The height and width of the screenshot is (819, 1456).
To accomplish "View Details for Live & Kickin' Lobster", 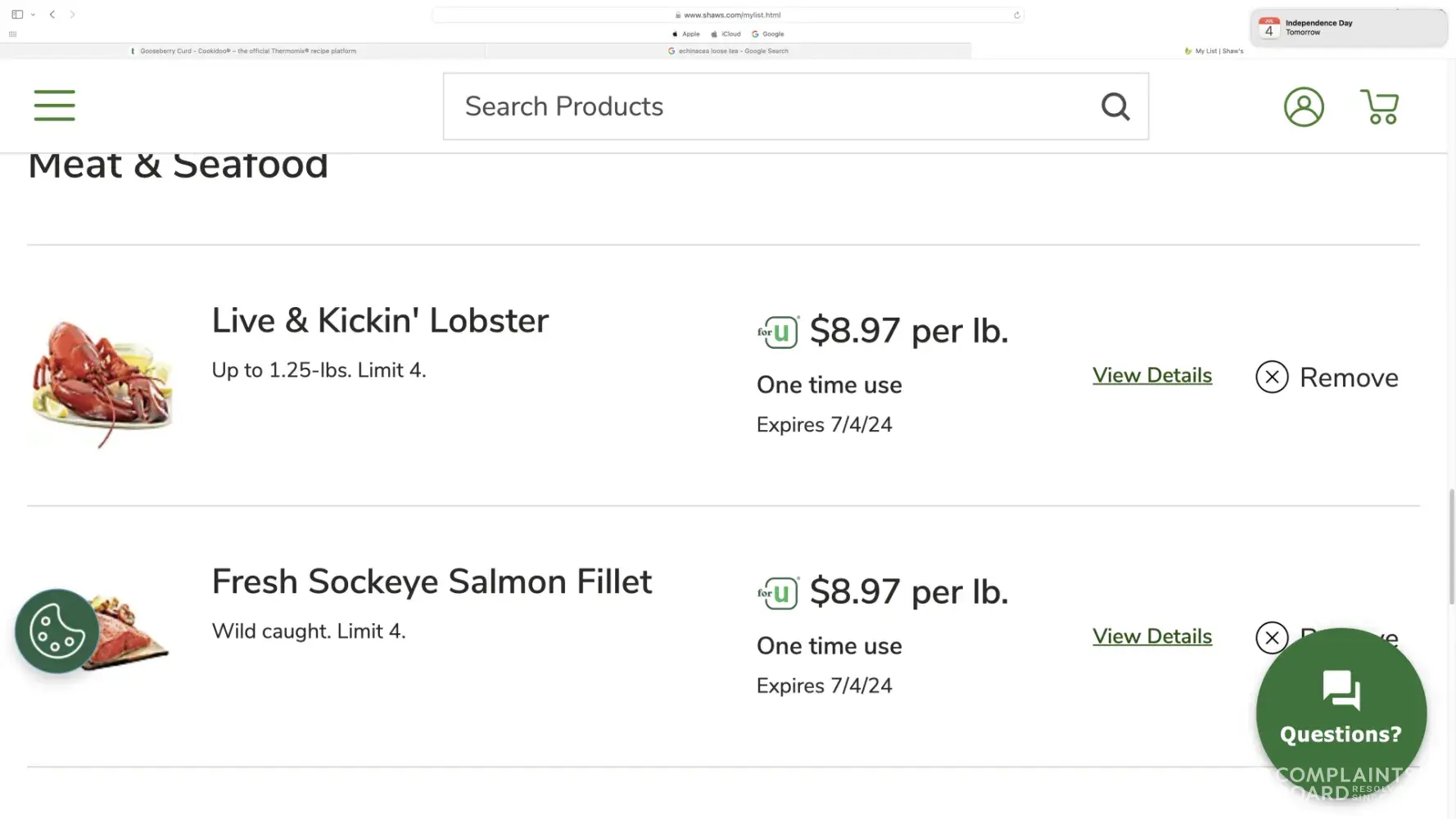I will 1151,375.
